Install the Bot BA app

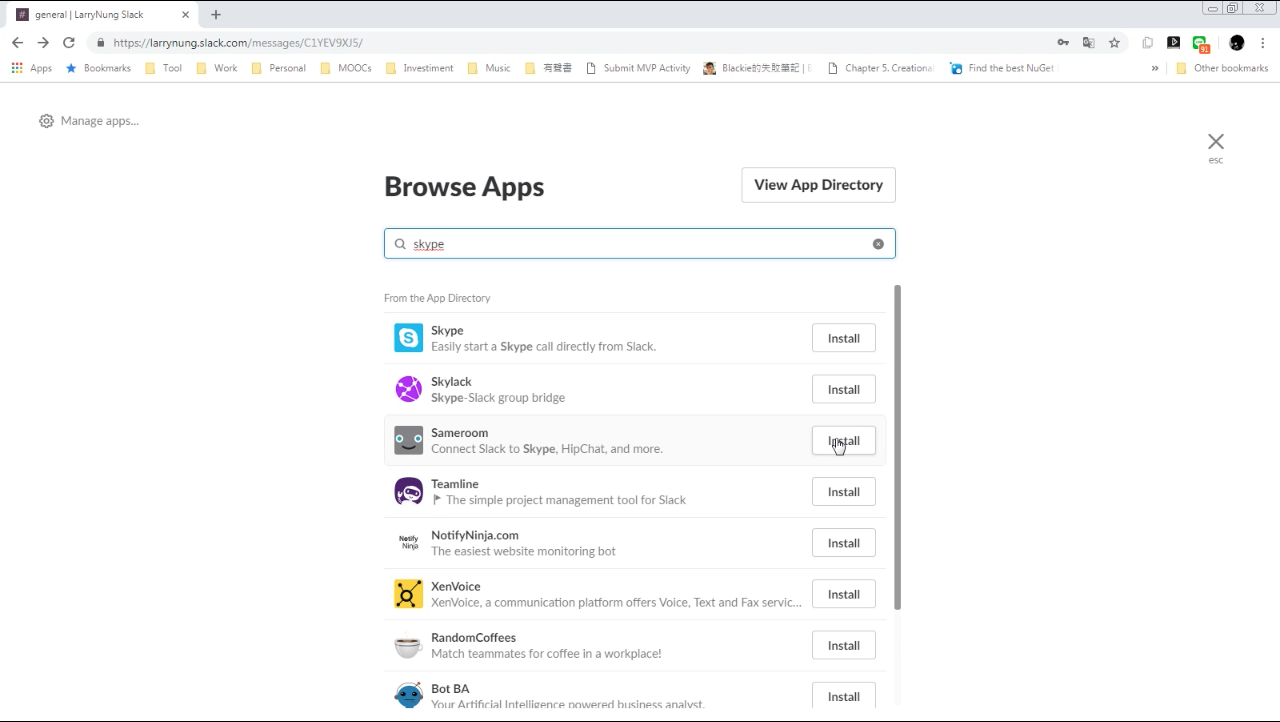tap(843, 696)
